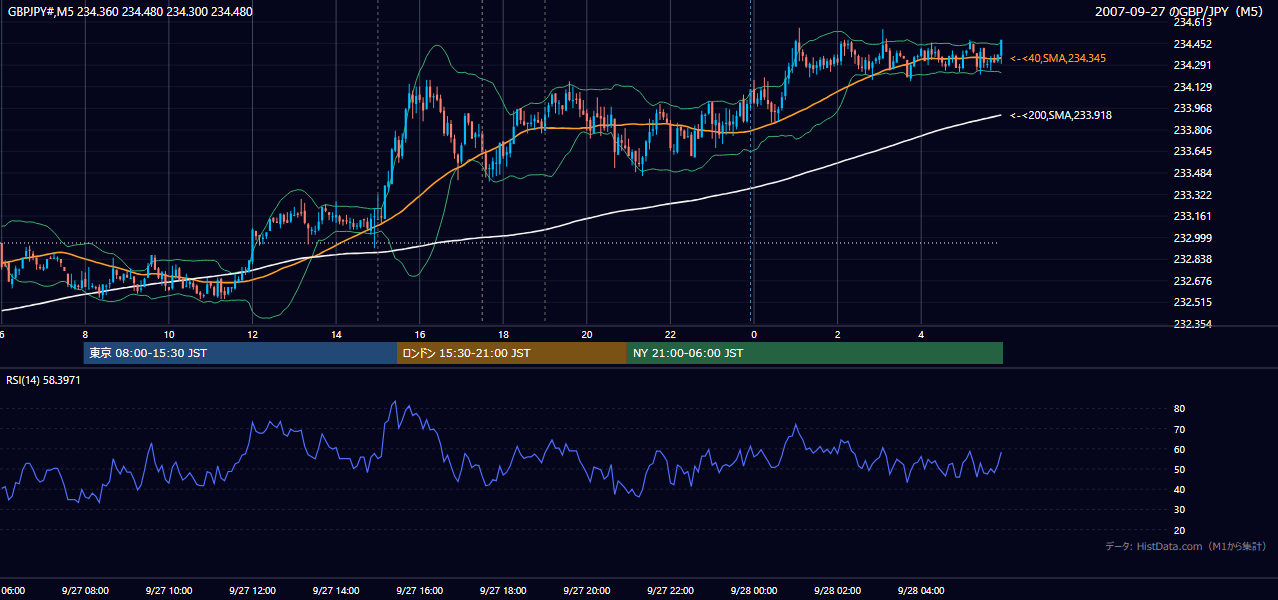The width and height of the screenshot is (1278, 600).
Task: Select the 200 SMA 233.918 label
Action: pos(1061,116)
